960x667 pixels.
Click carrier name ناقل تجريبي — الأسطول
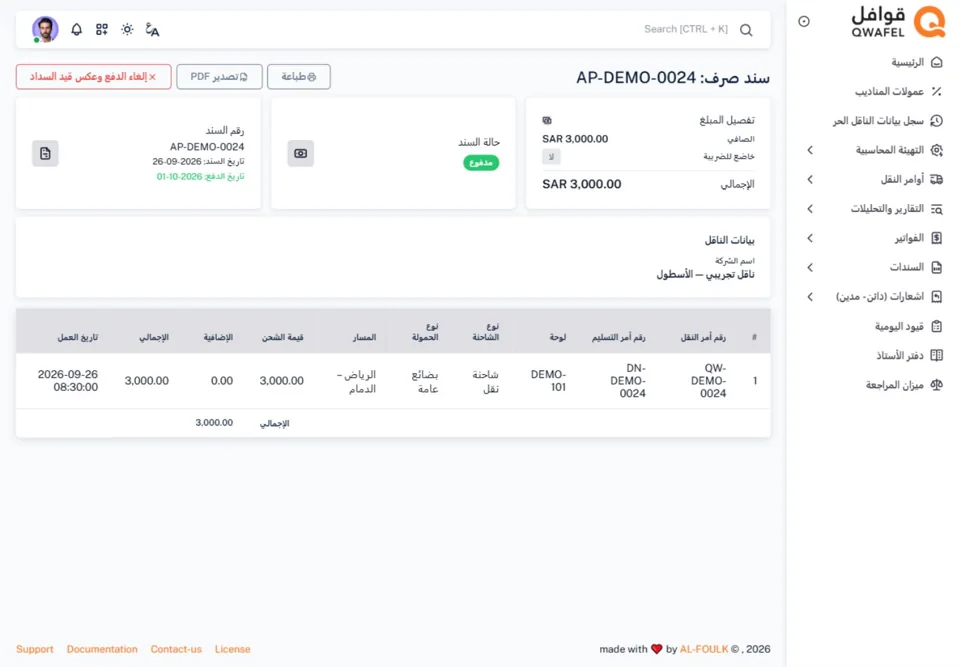[705, 274]
